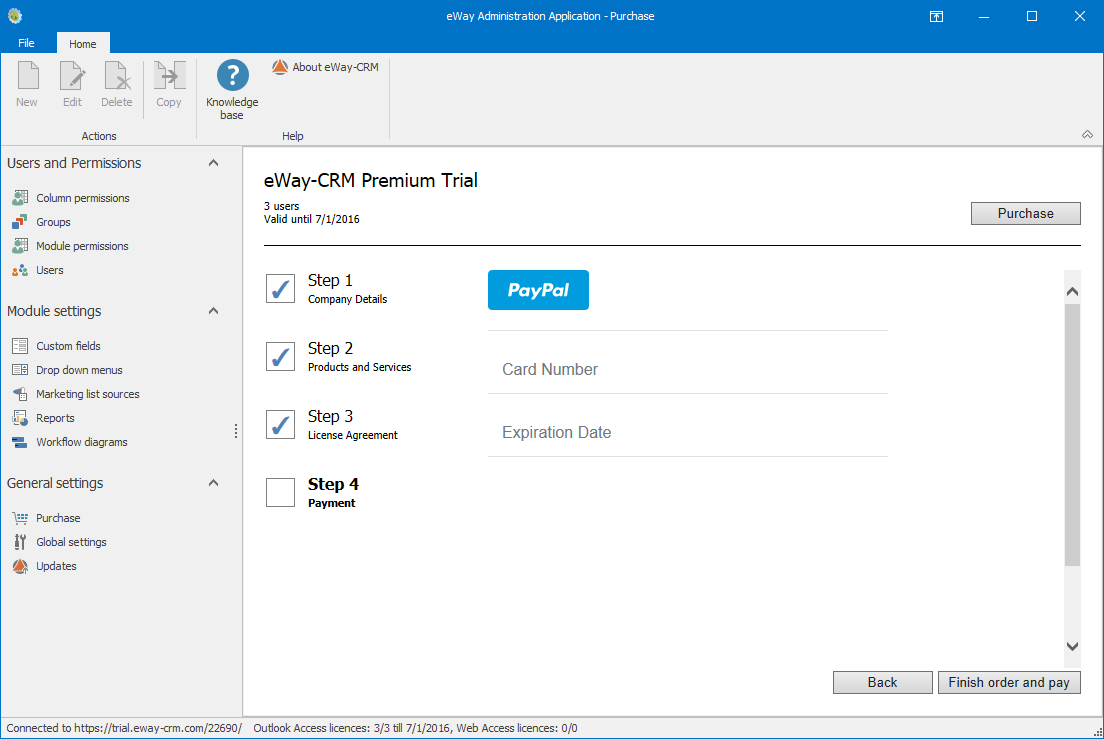The image size is (1104, 739).
Task: Pay with the PayPal button
Action: 538,290
